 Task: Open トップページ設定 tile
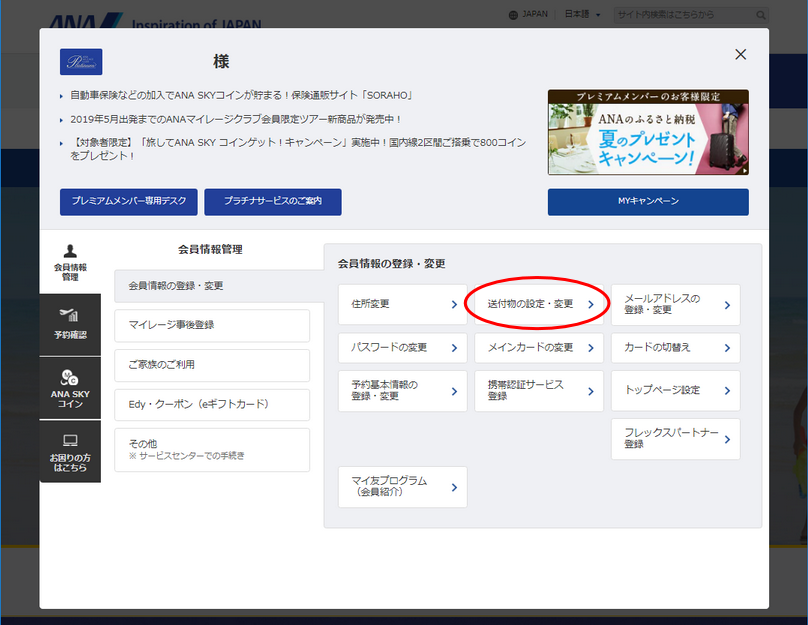[x=675, y=391]
